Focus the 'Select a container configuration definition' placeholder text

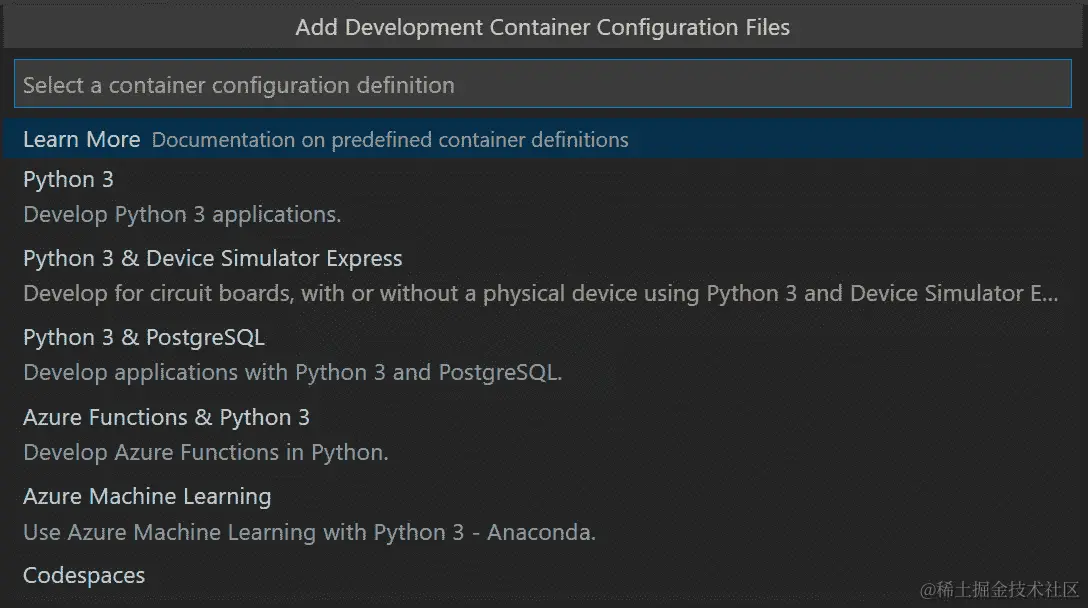coord(238,85)
